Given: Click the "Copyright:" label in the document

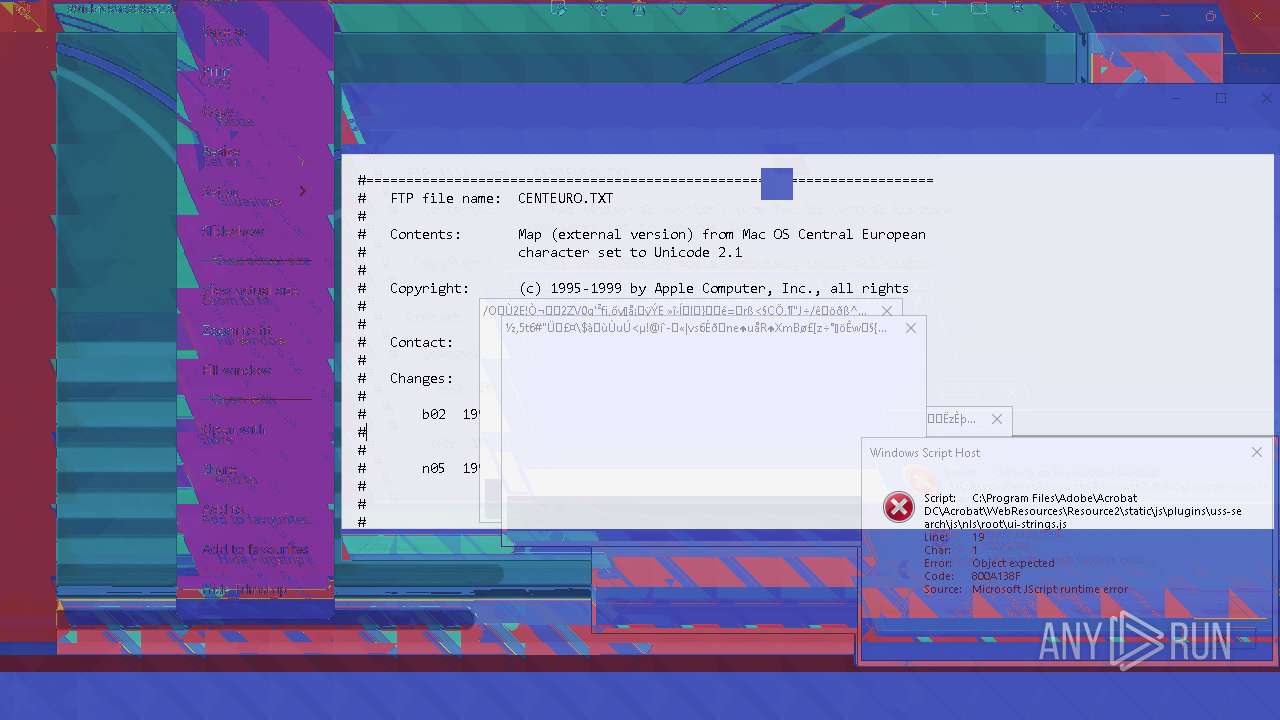Looking at the screenshot, I should tap(429, 288).
